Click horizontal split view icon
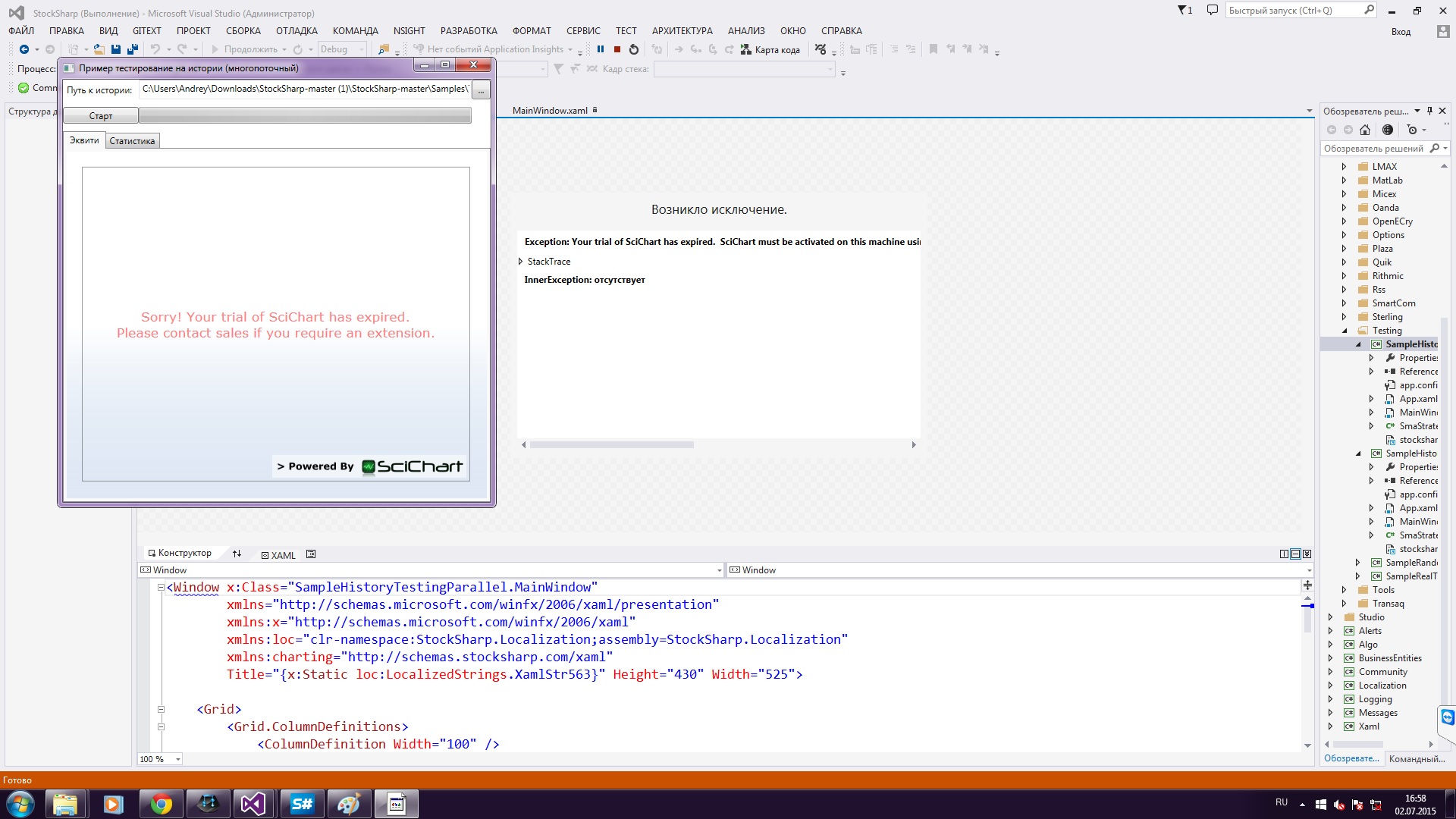This screenshot has width=1456, height=819. tap(1295, 554)
